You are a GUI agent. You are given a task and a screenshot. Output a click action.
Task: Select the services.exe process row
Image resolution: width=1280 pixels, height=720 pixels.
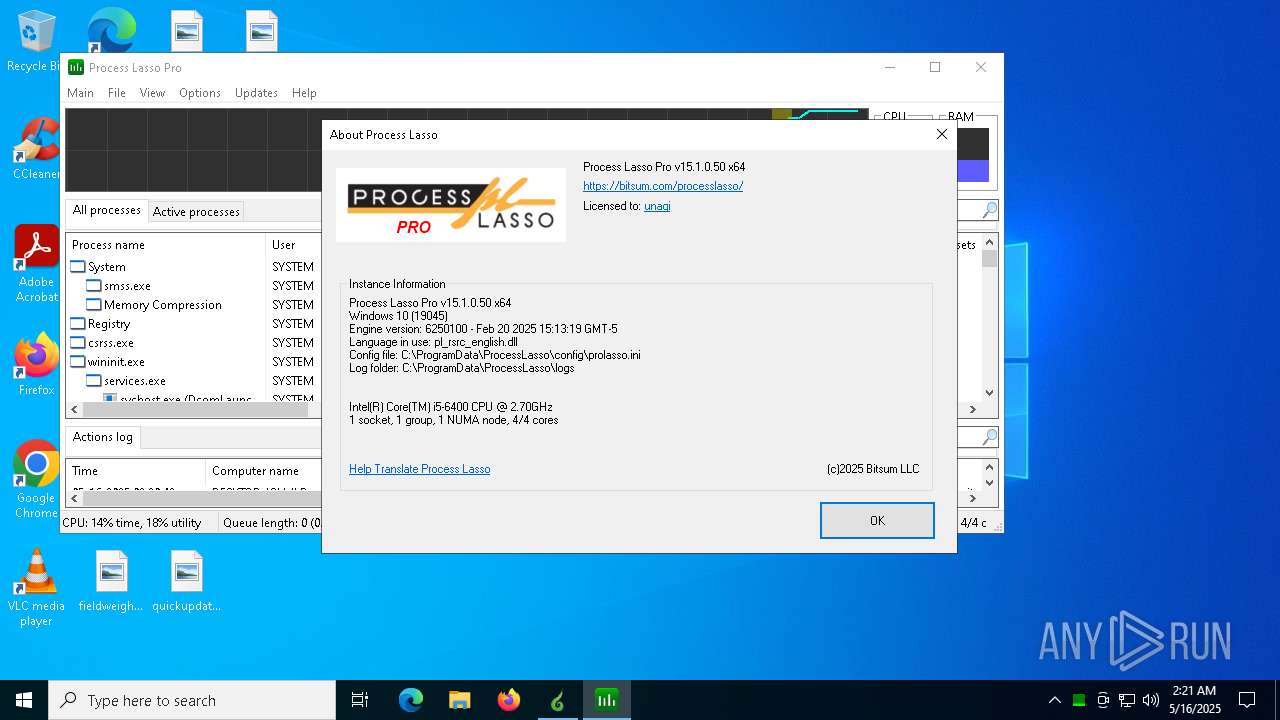pyautogui.click(x=194, y=381)
